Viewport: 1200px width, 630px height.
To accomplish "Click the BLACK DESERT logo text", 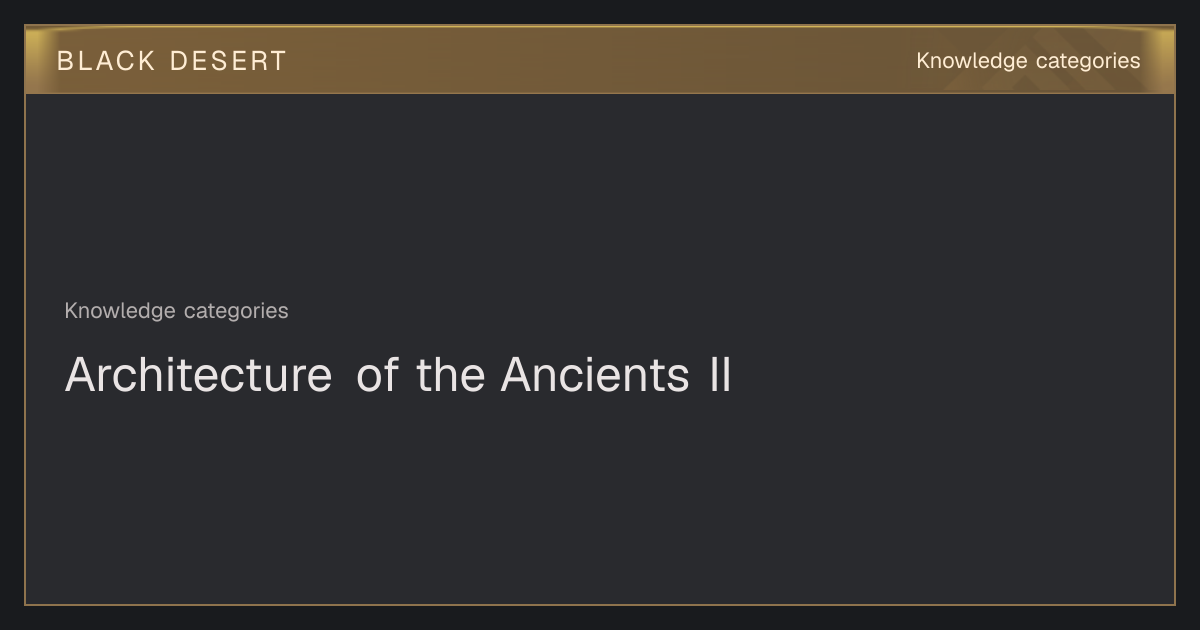I will (x=171, y=61).
